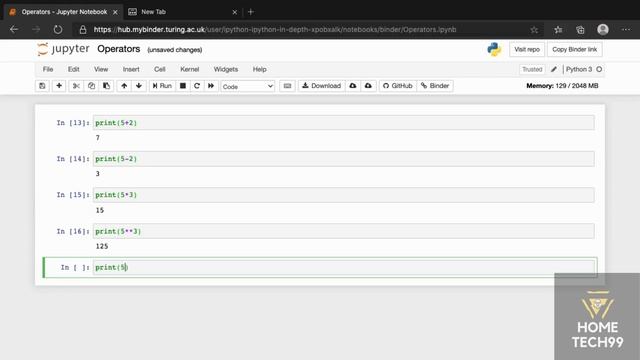Download the notebook
This screenshot has height=360, width=640.
pyautogui.click(x=321, y=86)
